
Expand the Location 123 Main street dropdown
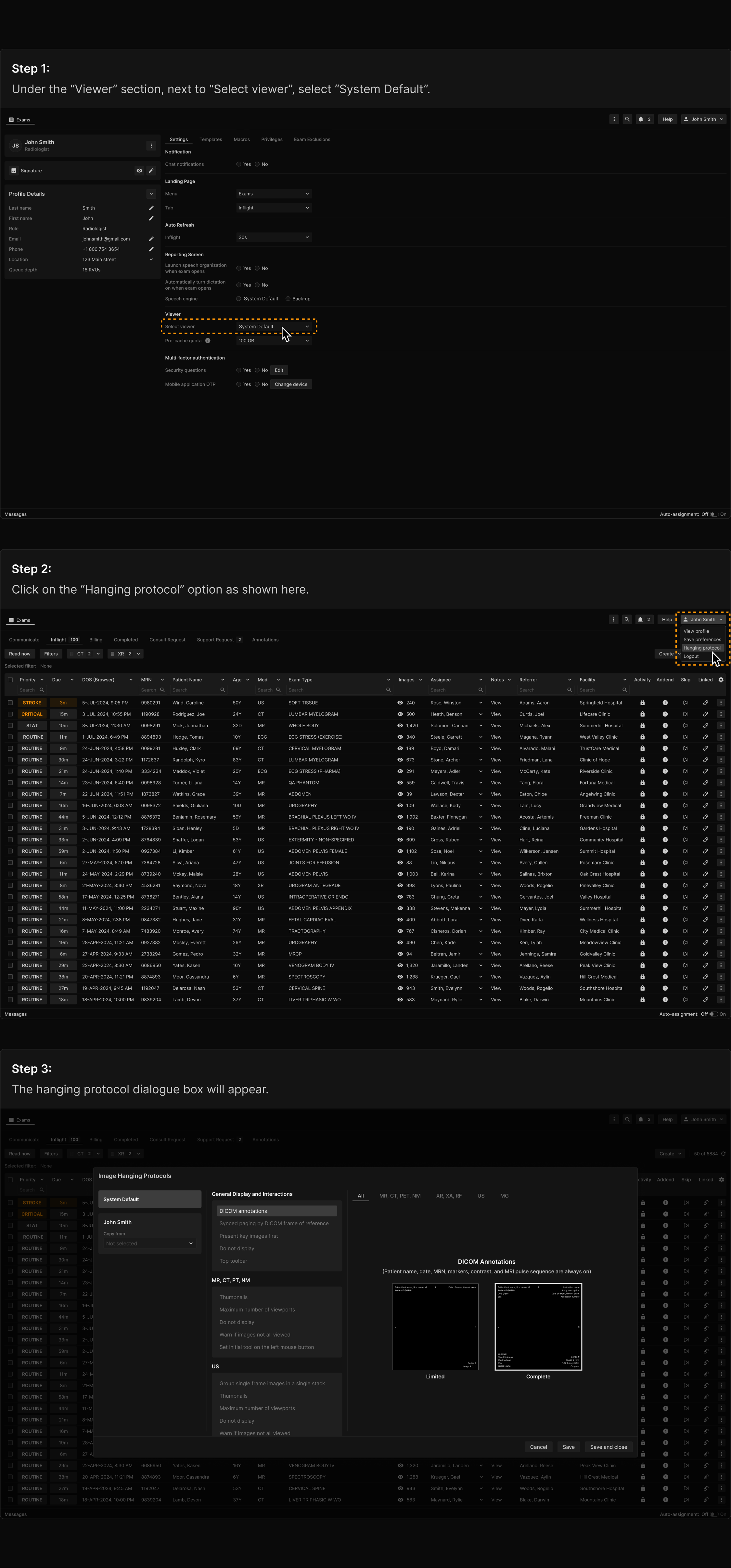pyautogui.click(x=151, y=259)
